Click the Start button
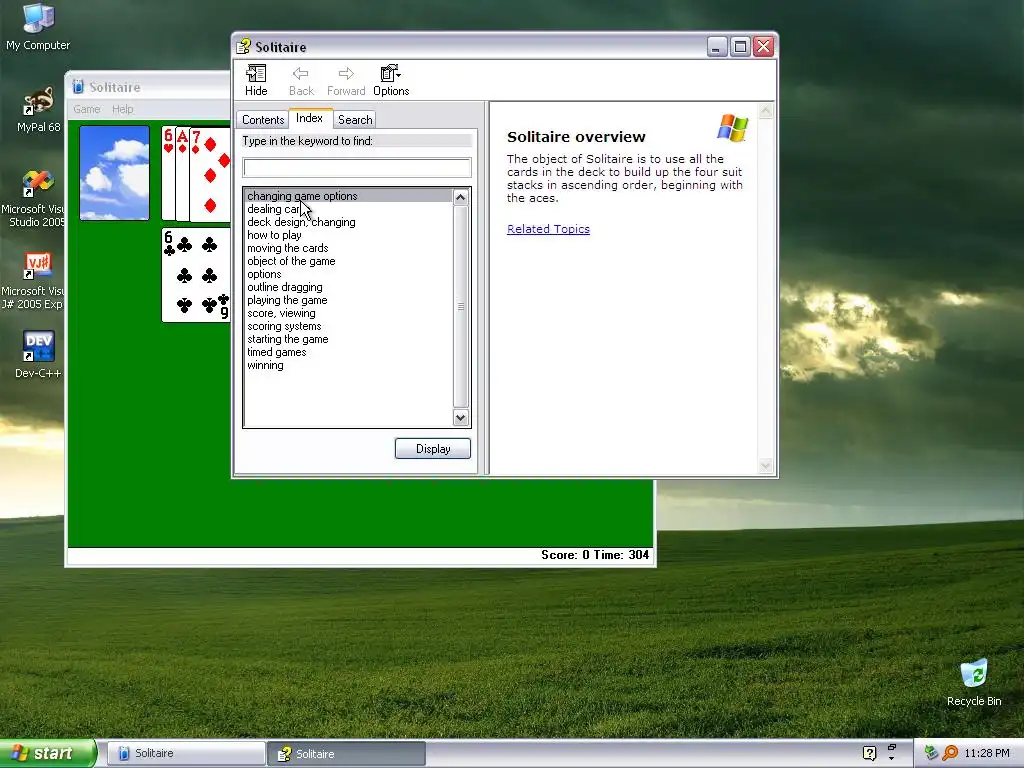The width and height of the screenshot is (1024, 768). coord(48,753)
